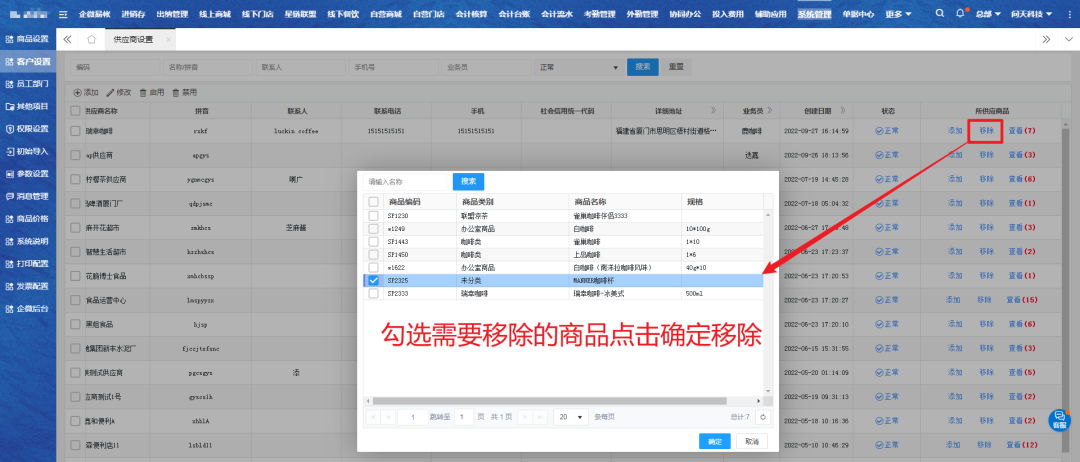Image resolution: width=1080 pixels, height=462 pixels.
Task: Toggle the select-all checkbox in dialog header
Action: [374, 201]
